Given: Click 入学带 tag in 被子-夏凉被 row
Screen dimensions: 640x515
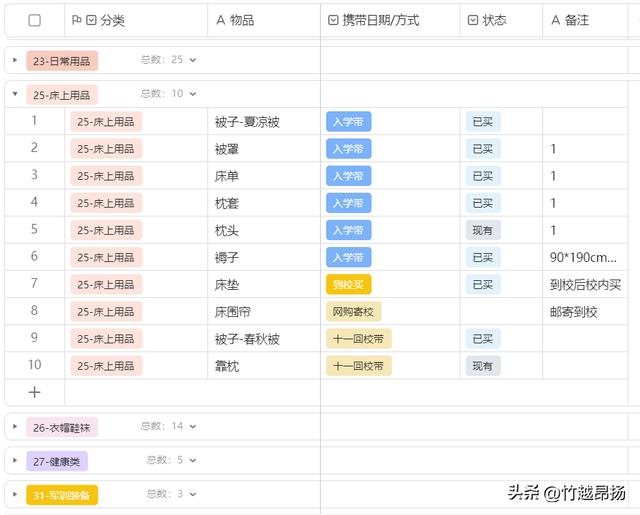Looking at the screenshot, I should point(349,122).
